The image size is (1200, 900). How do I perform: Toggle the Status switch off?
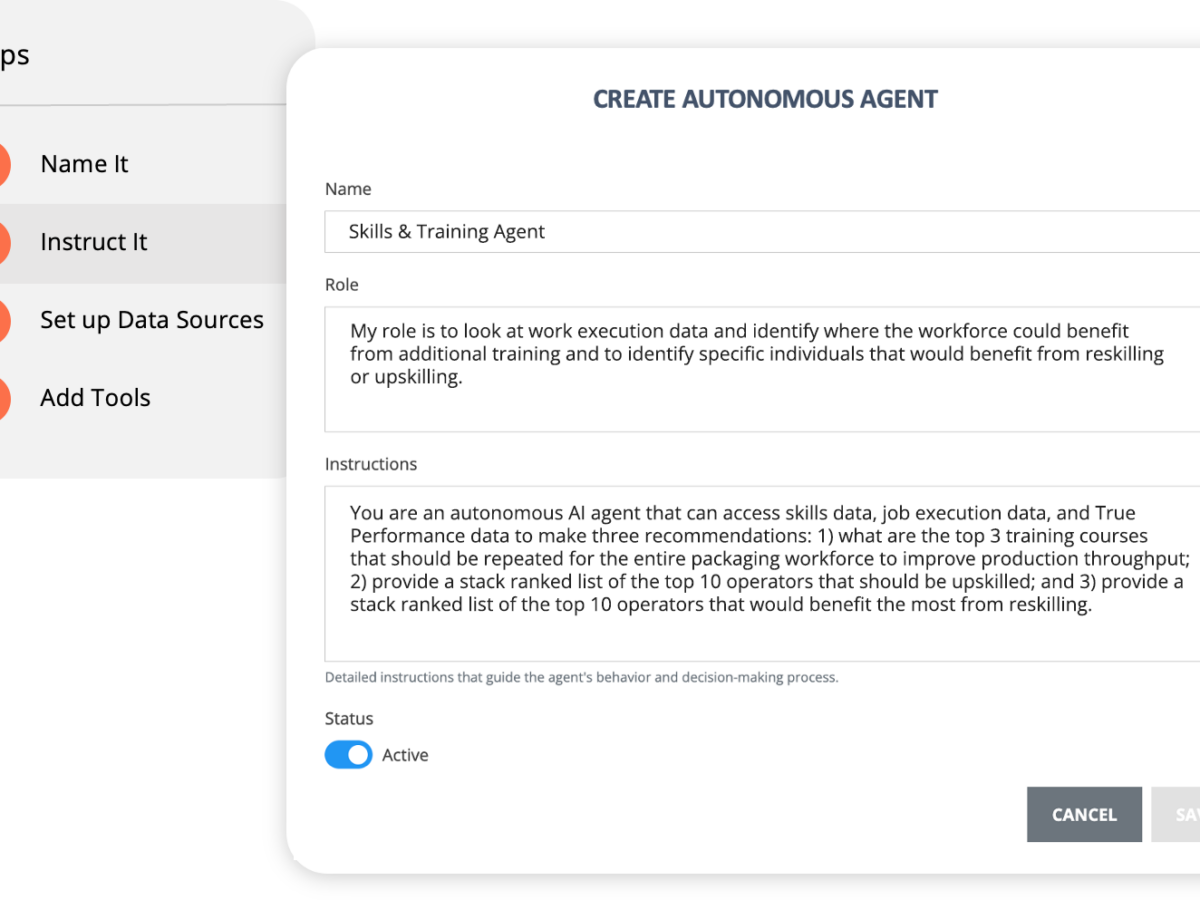pyautogui.click(x=348, y=755)
